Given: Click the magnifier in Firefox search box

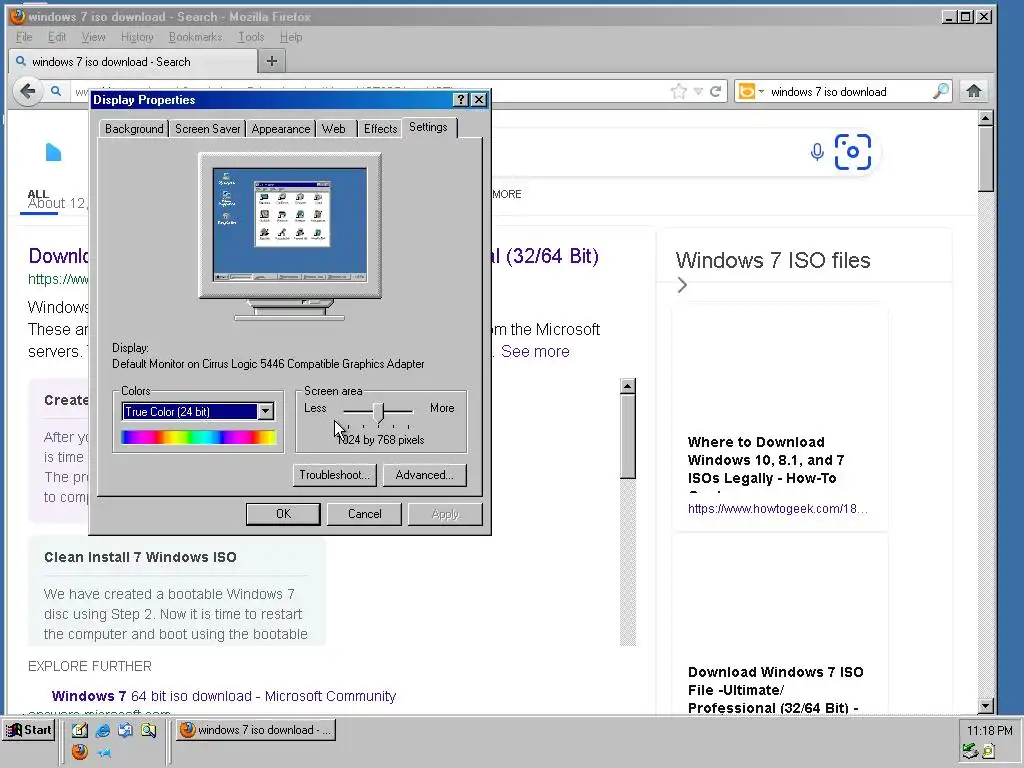Looking at the screenshot, I should pyautogui.click(x=940, y=91).
